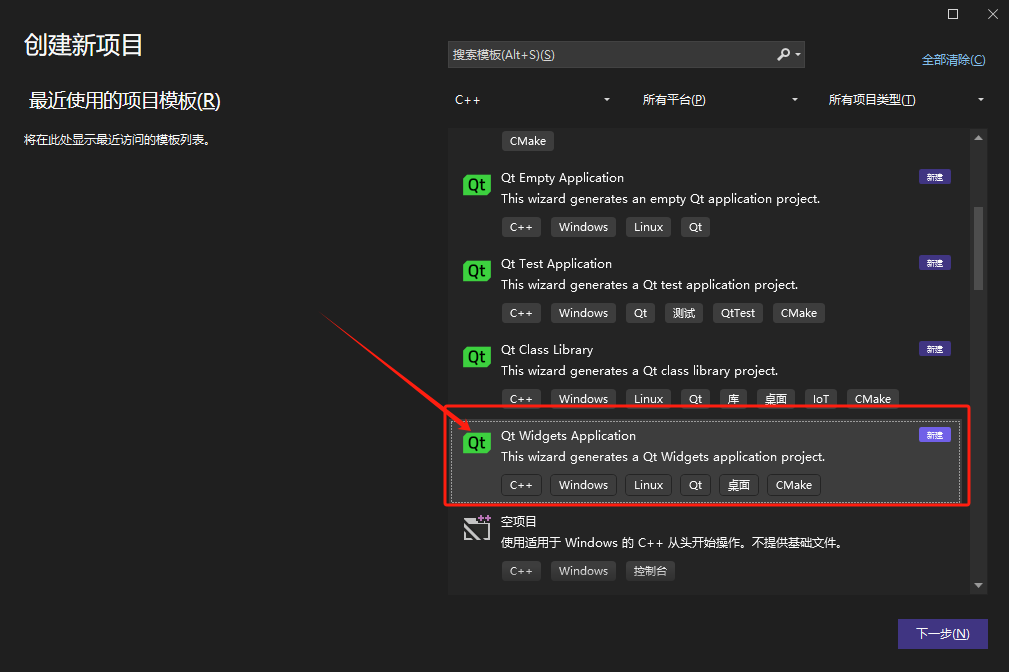Click the template list scrollbar thumb
Viewport: 1009px width, 672px height.
click(x=978, y=248)
